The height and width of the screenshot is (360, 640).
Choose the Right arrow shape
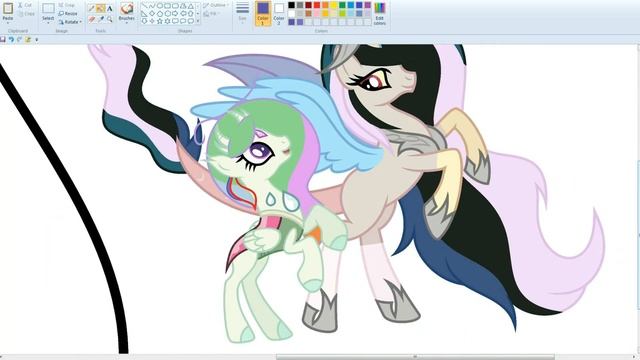click(176, 13)
